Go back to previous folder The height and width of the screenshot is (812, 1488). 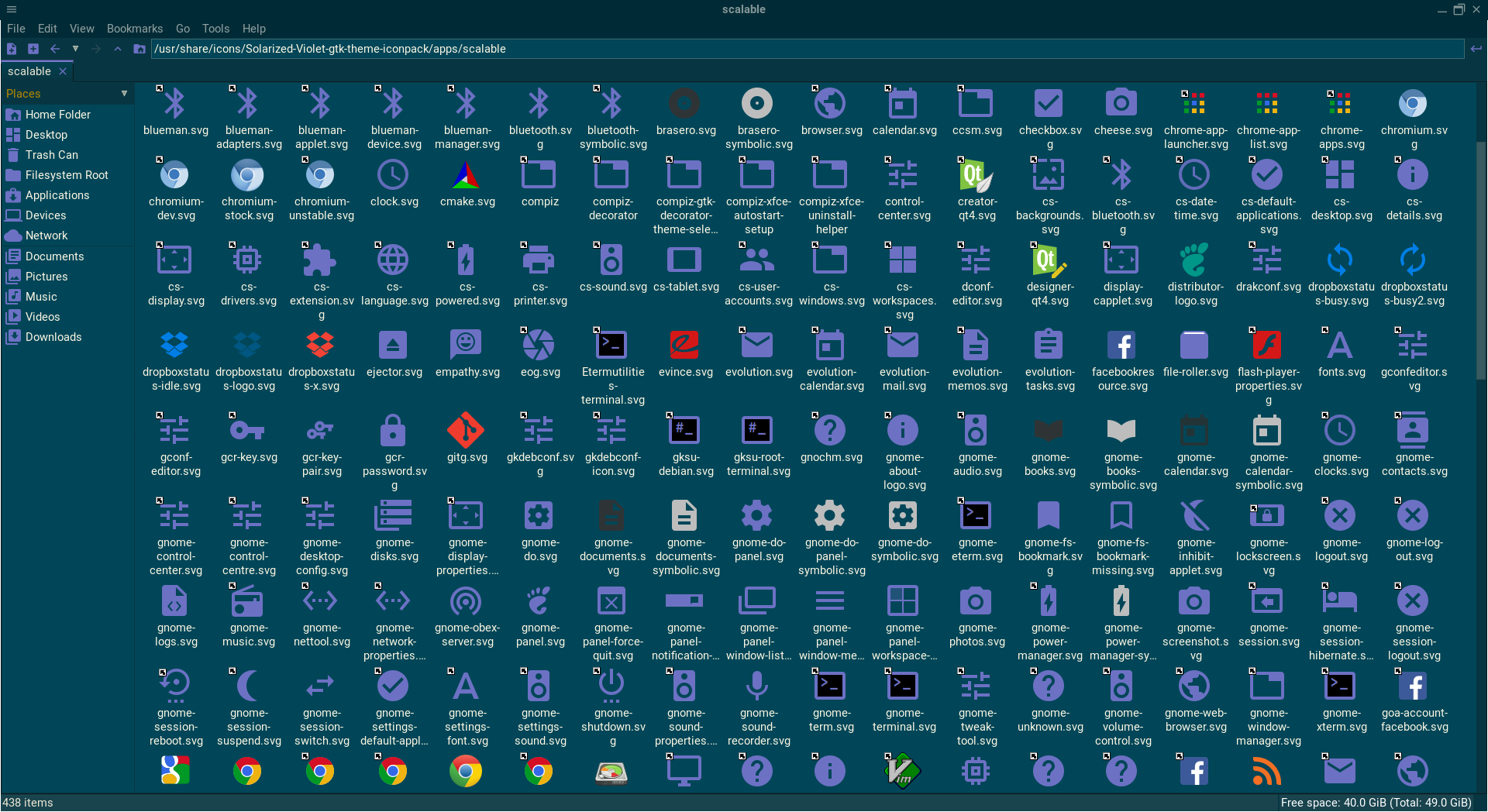point(55,49)
